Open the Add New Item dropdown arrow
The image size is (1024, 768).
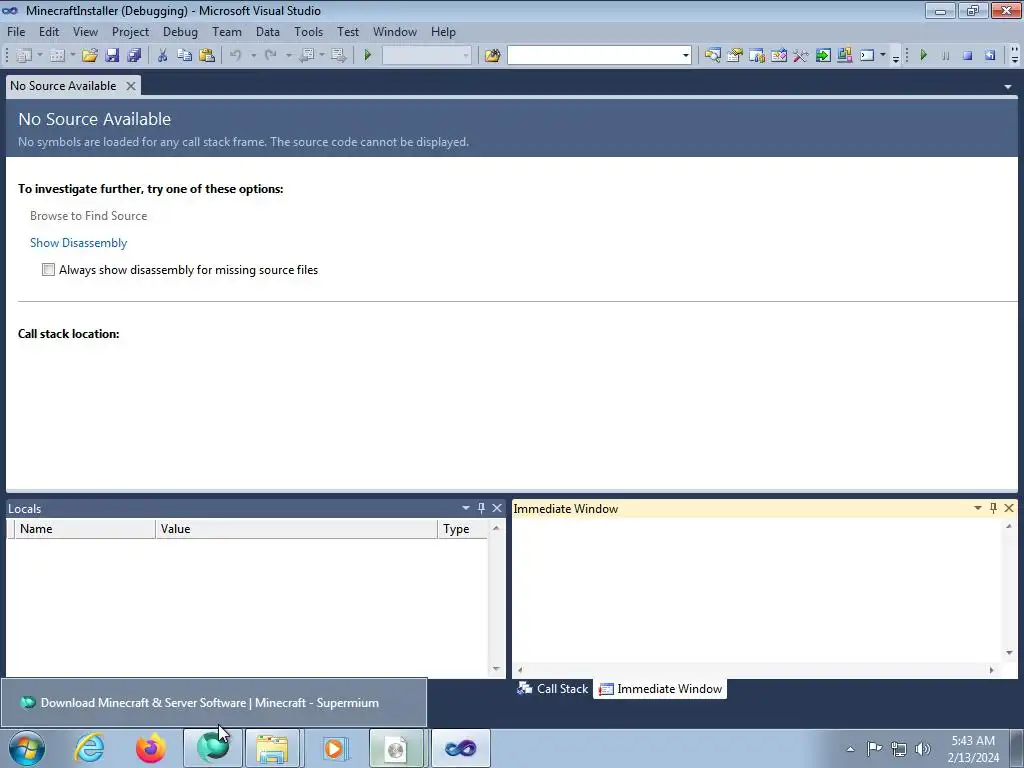coord(72,56)
